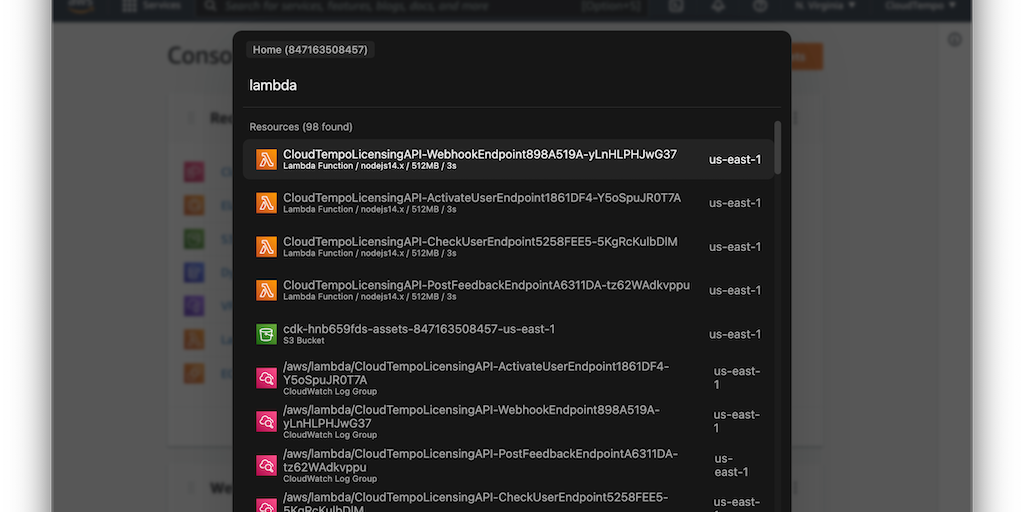The width and height of the screenshot is (1024, 512).
Task: Click the results list scrollbar thumb
Action: [x=777, y=148]
